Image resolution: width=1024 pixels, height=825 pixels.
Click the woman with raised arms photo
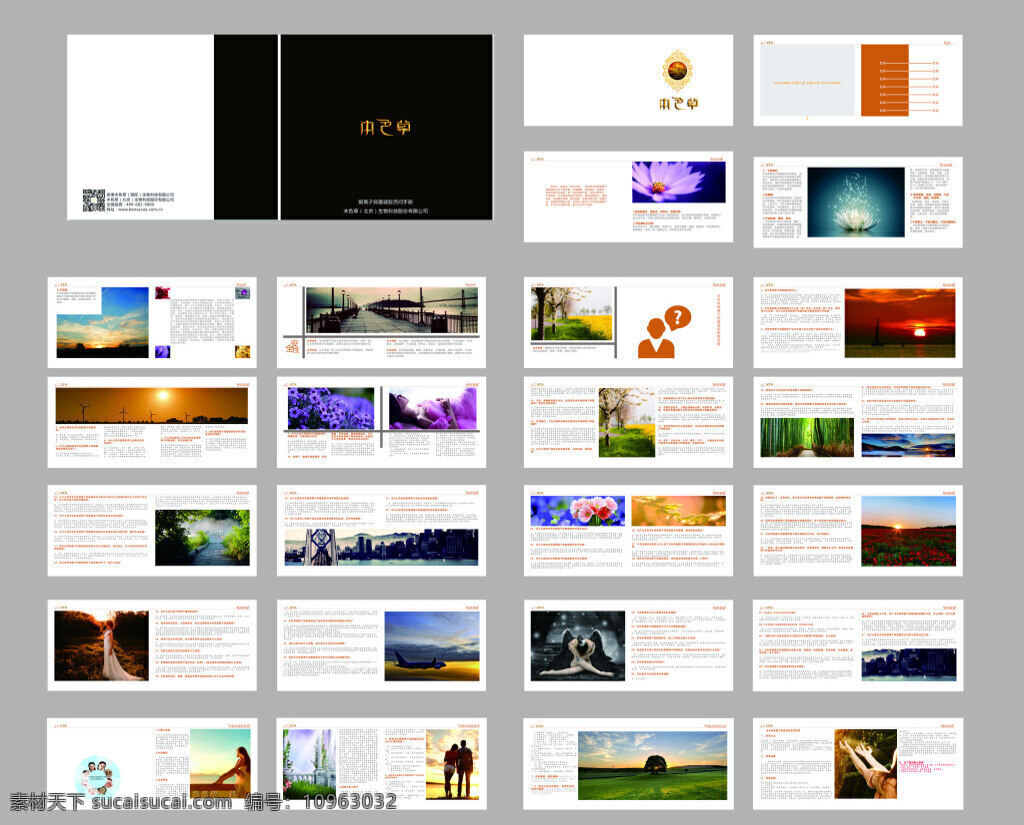click(865, 764)
